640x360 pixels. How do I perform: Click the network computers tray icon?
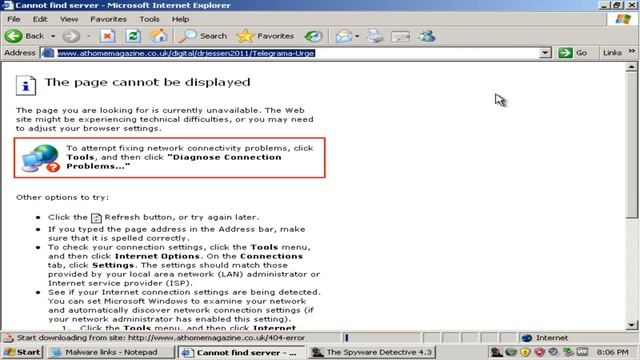pos(568,352)
